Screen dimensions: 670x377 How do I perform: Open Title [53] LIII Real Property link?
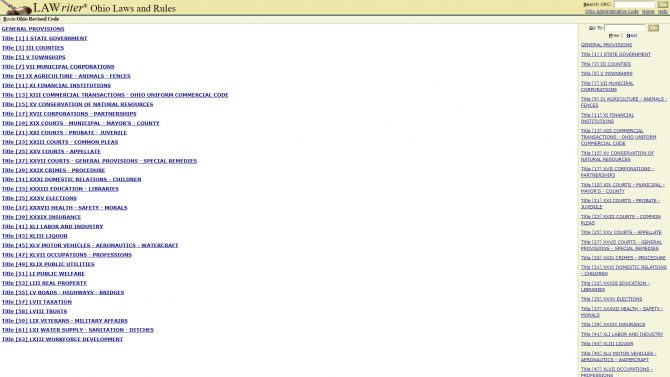click(x=44, y=283)
